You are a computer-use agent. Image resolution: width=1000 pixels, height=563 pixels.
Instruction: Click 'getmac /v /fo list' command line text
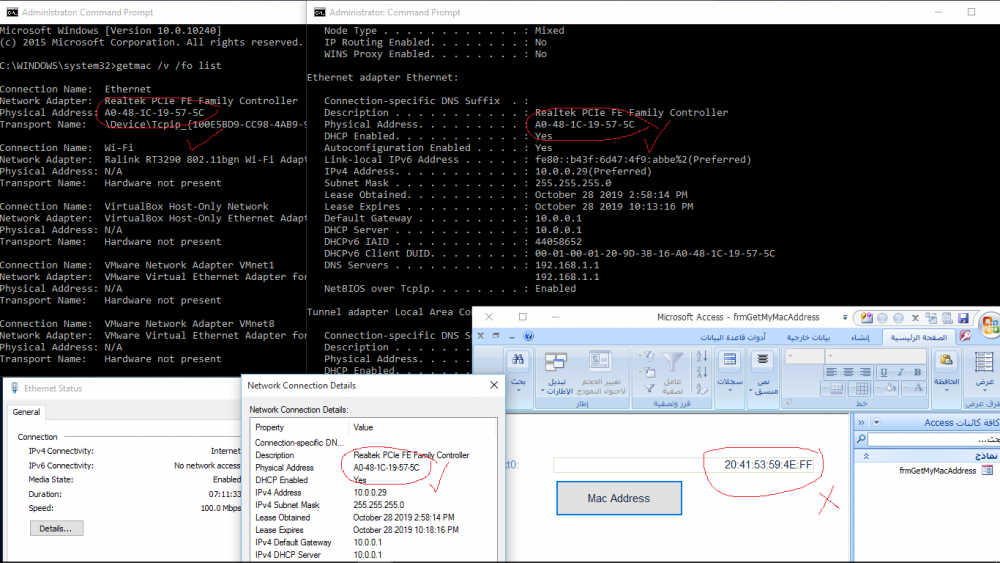169,66
